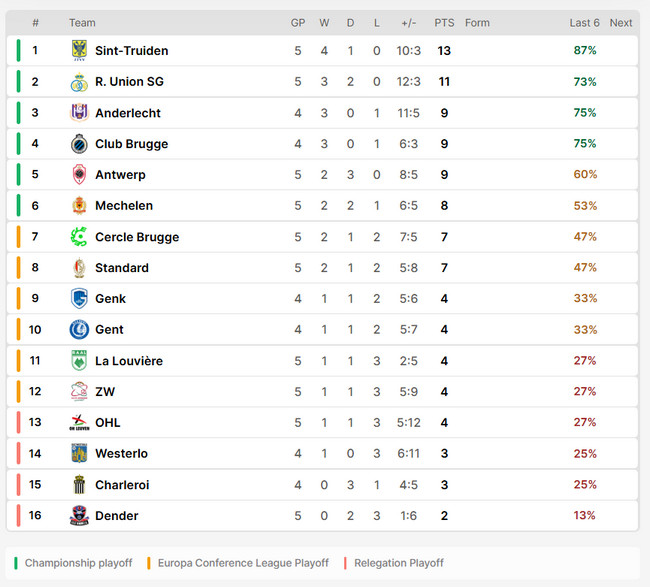Open the Mechelen team link
650x587 pixels.
click(124, 206)
